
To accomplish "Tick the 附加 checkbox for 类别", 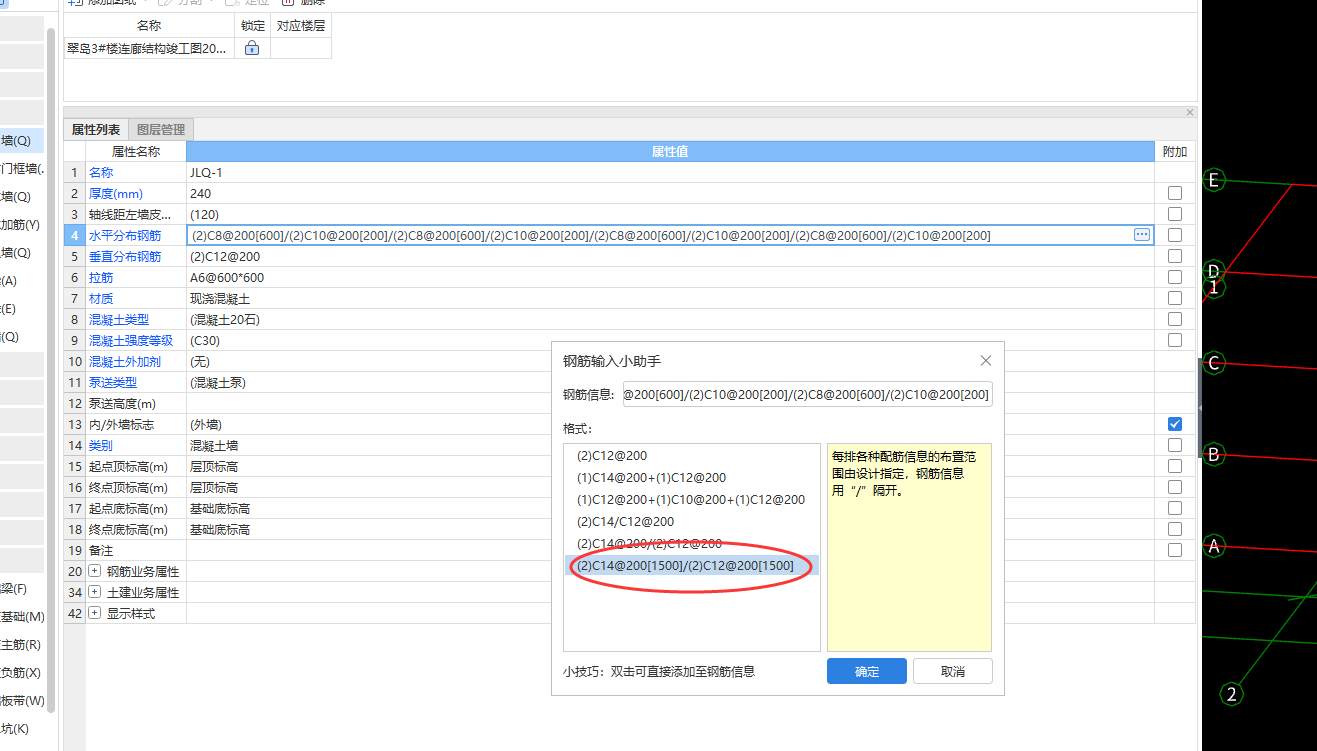I will pyautogui.click(x=1175, y=445).
